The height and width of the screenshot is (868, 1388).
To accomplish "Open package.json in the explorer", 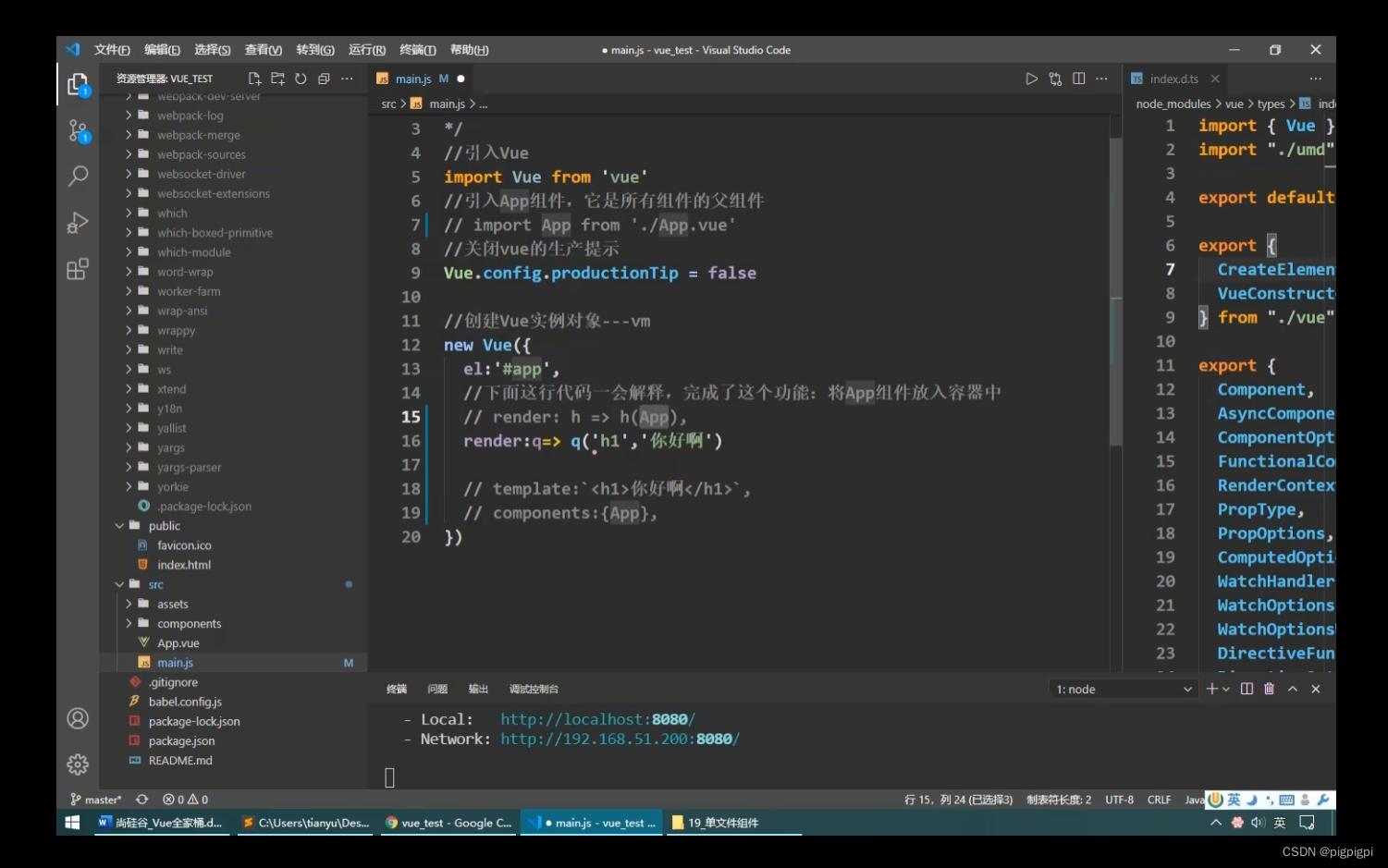I will pyautogui.click(x=181, y=741).
